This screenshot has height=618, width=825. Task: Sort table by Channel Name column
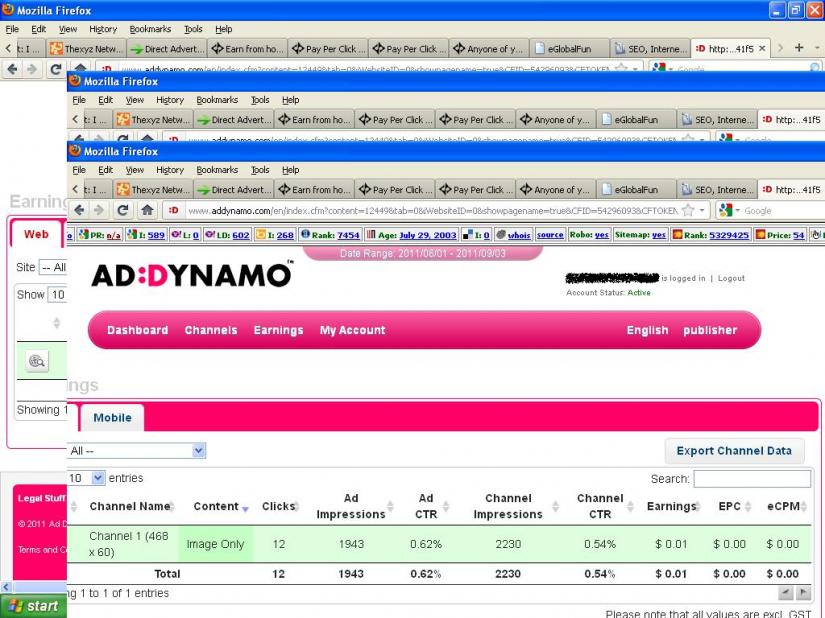[x=132, y=506]
